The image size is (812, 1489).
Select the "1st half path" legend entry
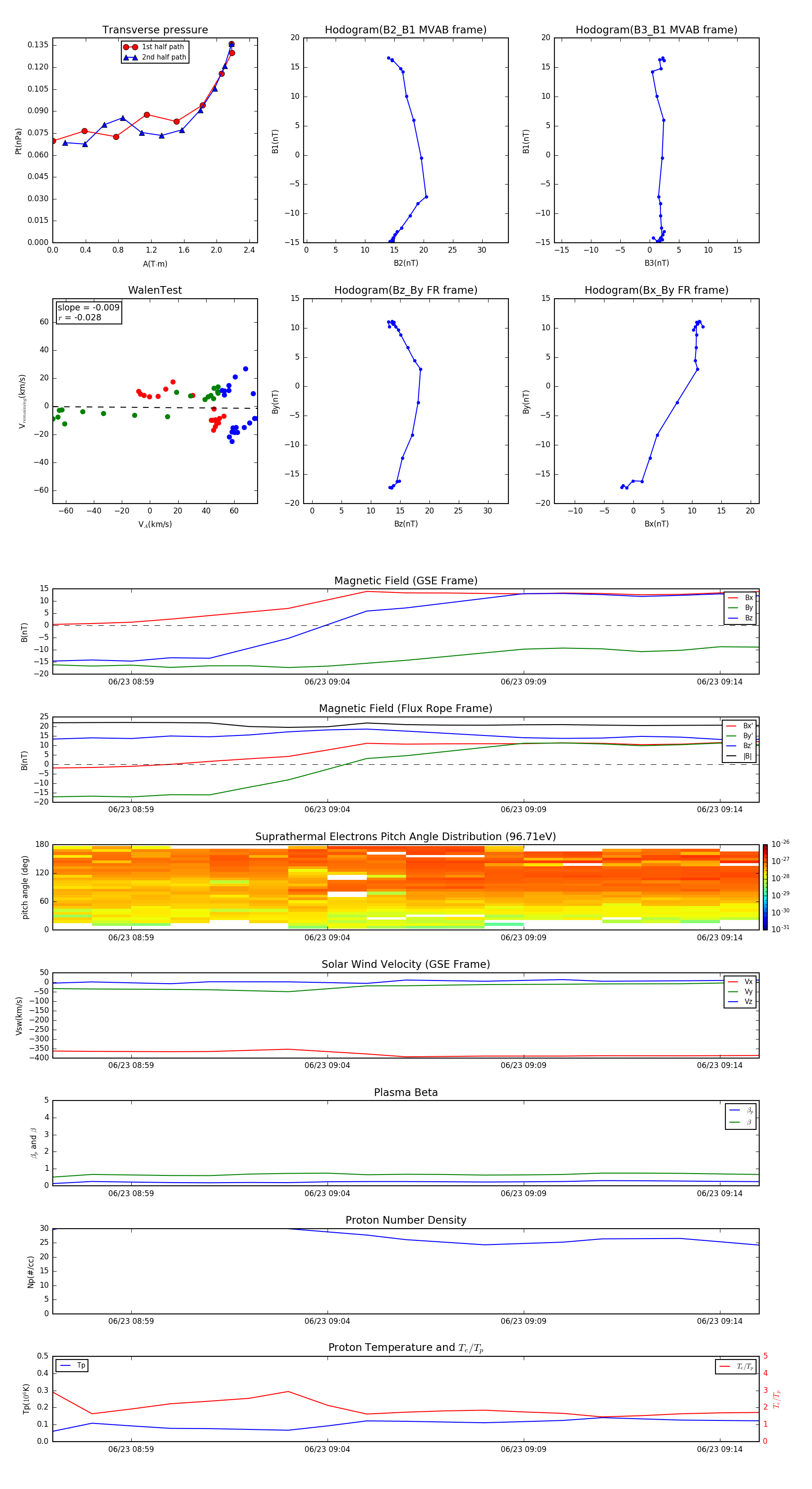tap(154, 47)
